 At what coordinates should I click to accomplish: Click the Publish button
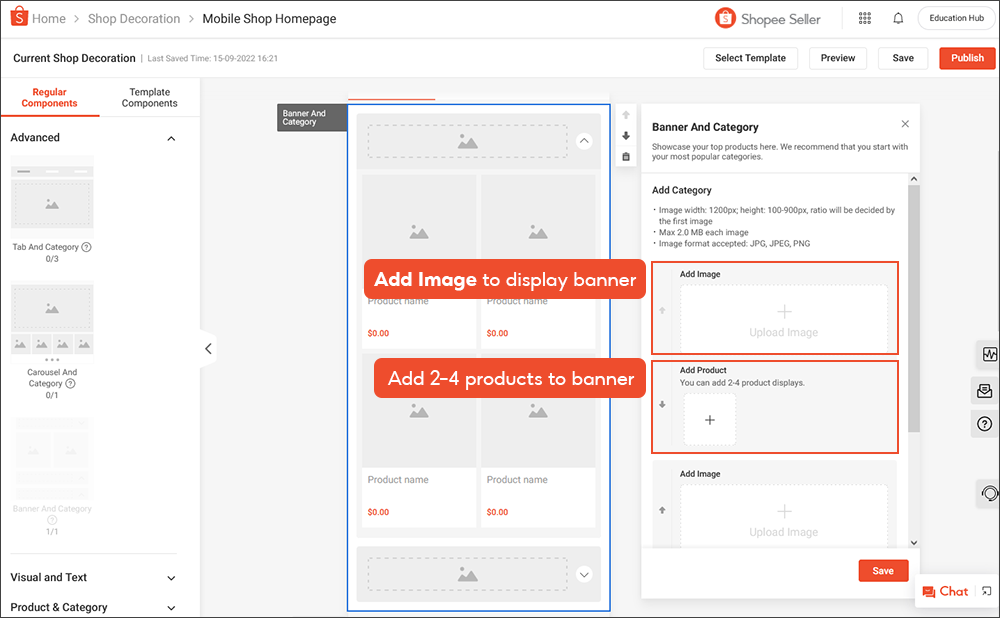[967, 58]
